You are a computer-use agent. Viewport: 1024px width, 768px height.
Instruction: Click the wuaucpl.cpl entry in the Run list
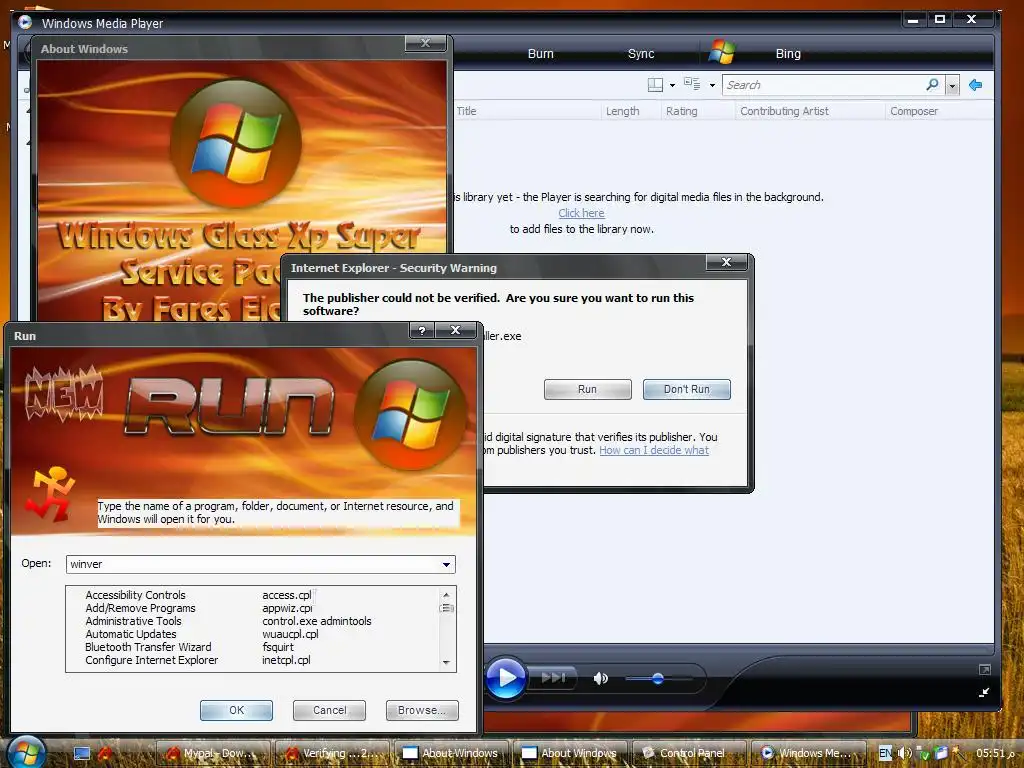pyautogui.click(x=290, y=634)
